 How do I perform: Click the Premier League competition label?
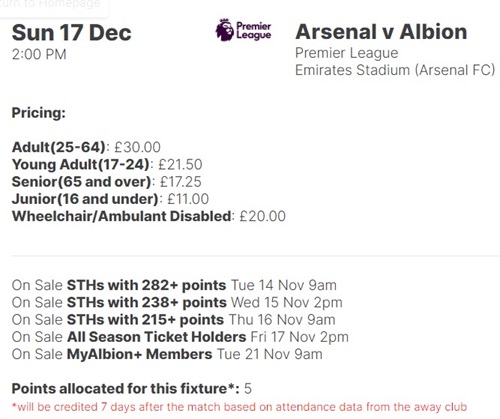(x=347, y=53)
